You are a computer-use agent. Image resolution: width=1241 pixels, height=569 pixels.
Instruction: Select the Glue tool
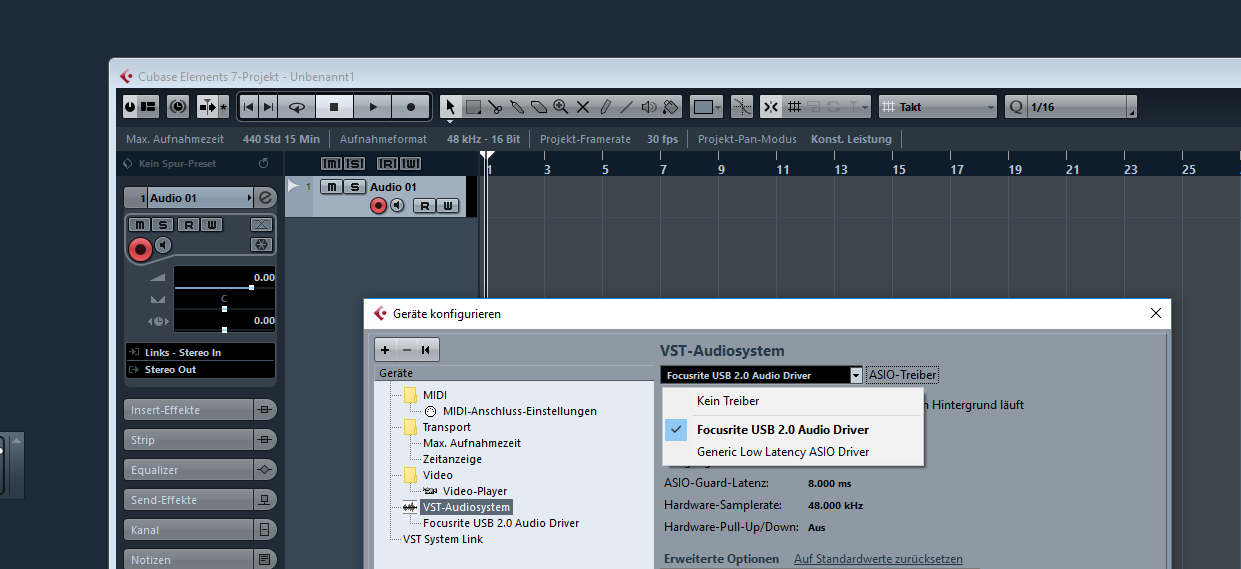coord(517,106)
